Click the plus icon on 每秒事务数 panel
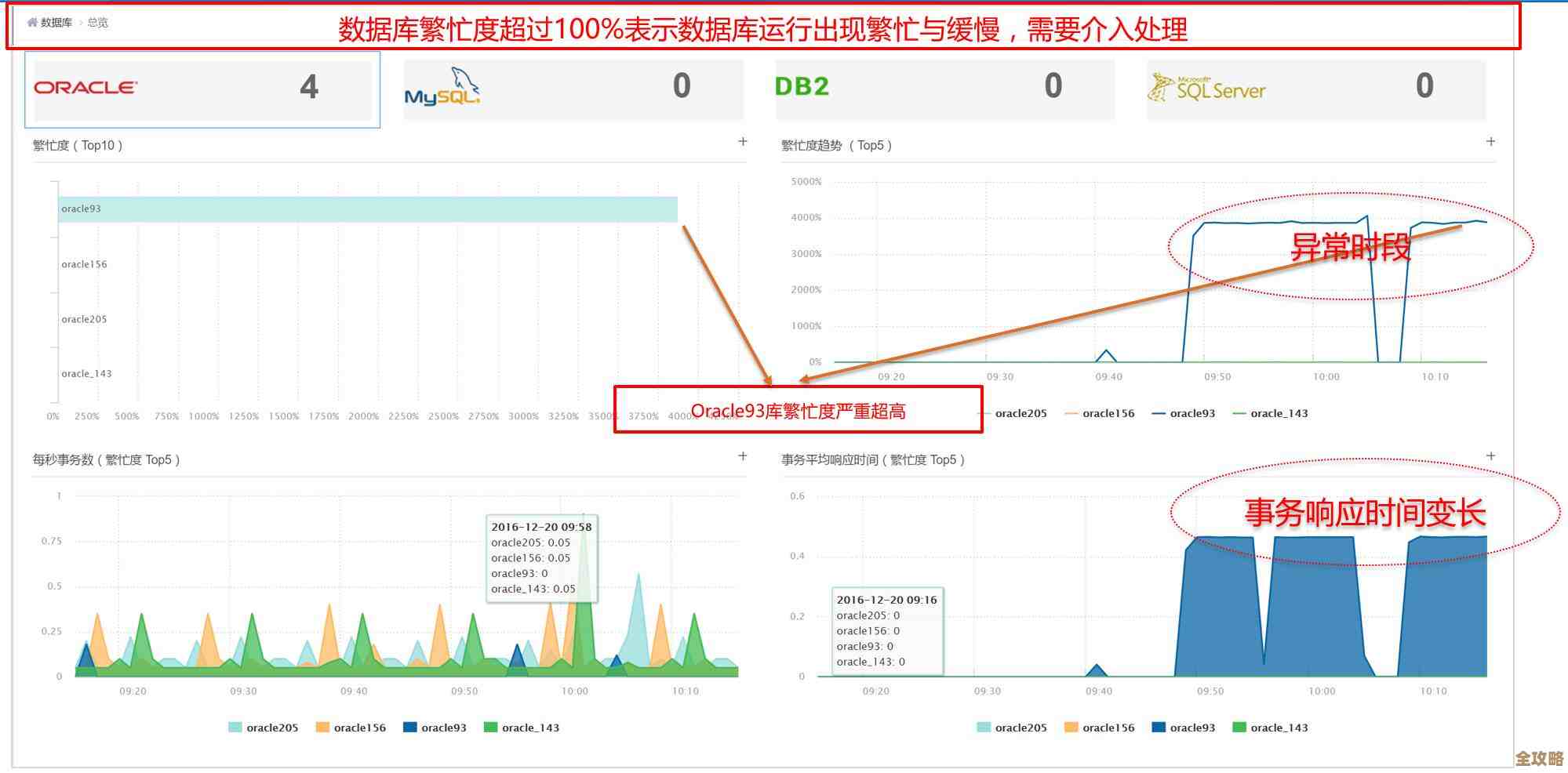 pyautogui.click(x=742, y=455)
